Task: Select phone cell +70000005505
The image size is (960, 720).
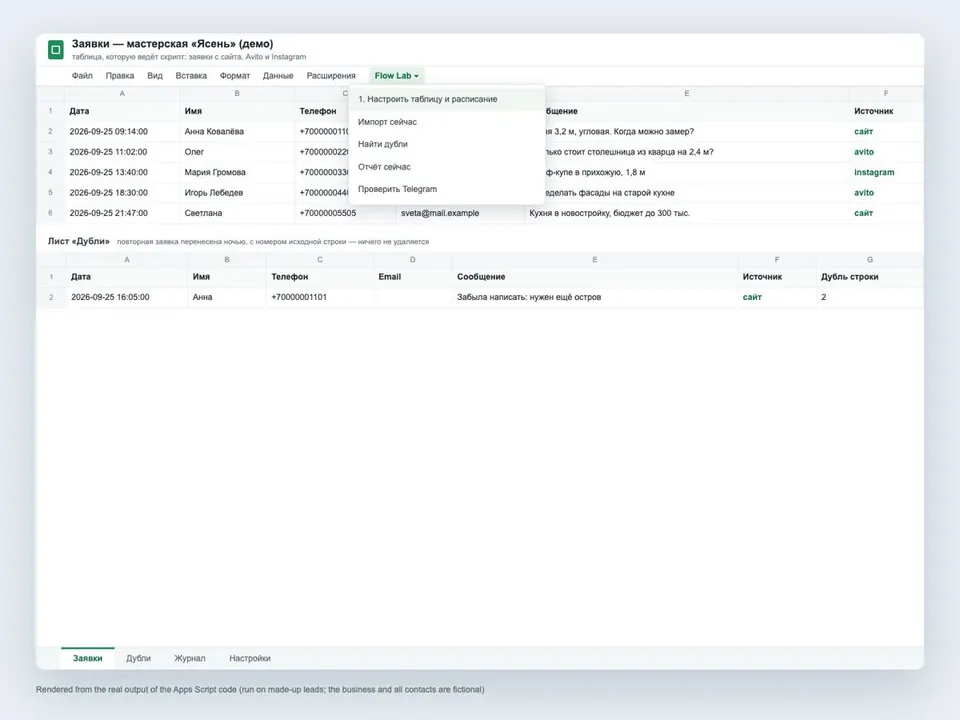Action: pos(345,213)
